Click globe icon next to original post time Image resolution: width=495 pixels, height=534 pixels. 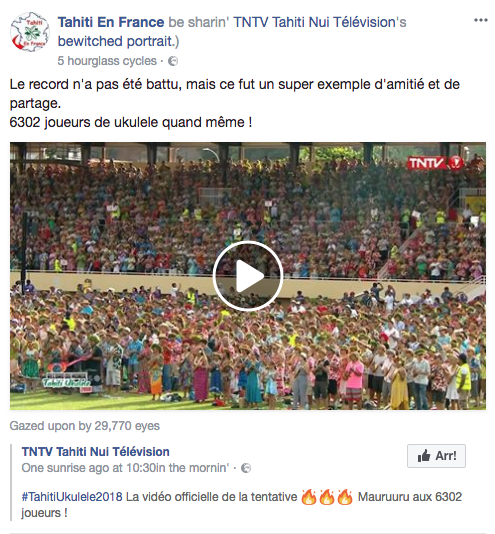(x=246, y=468)
